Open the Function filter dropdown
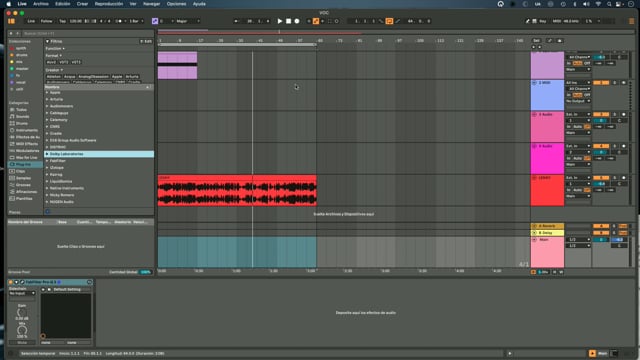This screenshot has width=640, height=360. click(x=55, y=49)
